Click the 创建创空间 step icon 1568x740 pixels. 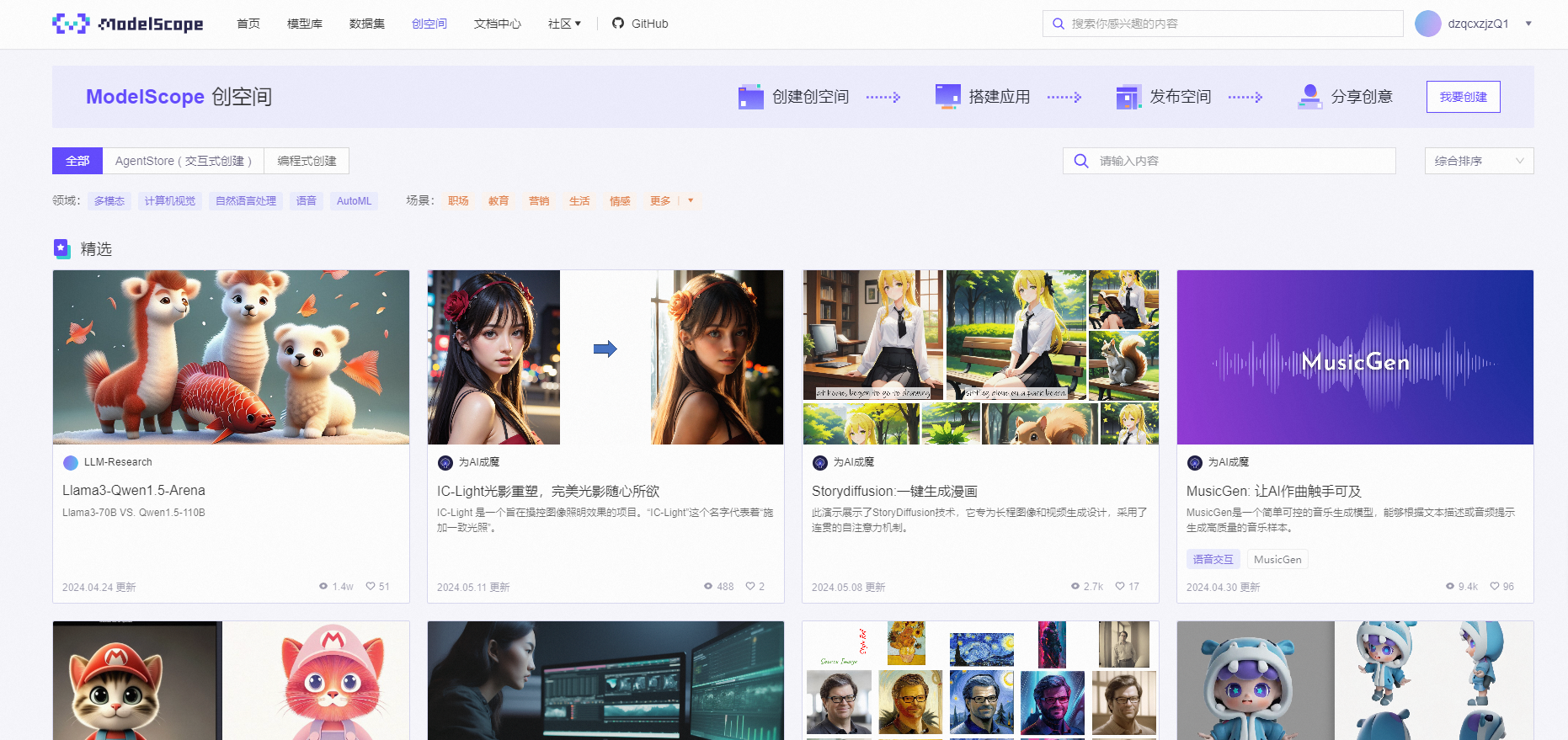coord(750,97)
